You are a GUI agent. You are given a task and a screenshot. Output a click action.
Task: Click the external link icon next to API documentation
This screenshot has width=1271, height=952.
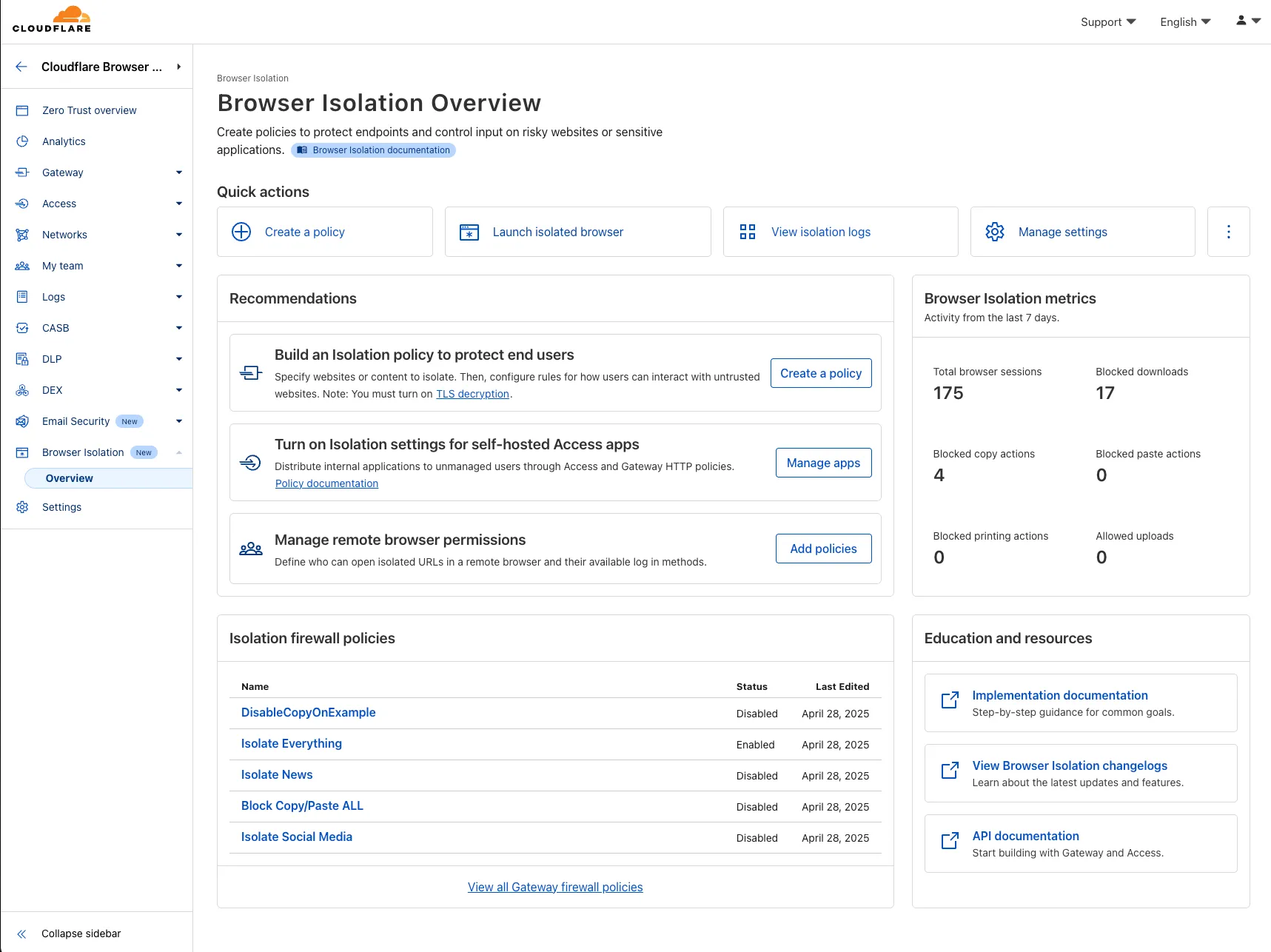(x=950, y=841)
